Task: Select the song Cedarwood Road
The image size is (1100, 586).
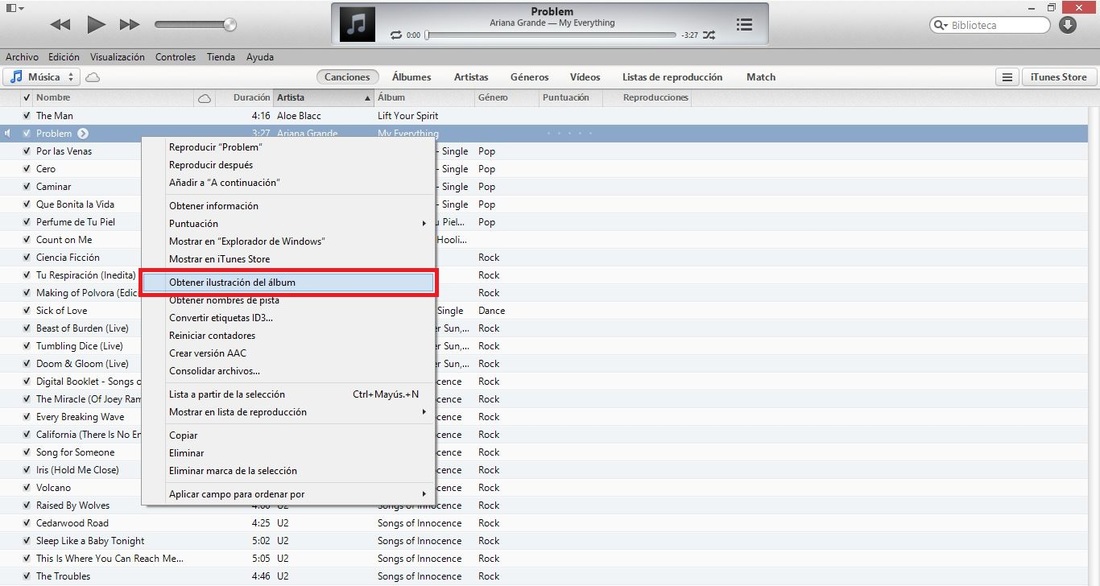Action: 72,523
